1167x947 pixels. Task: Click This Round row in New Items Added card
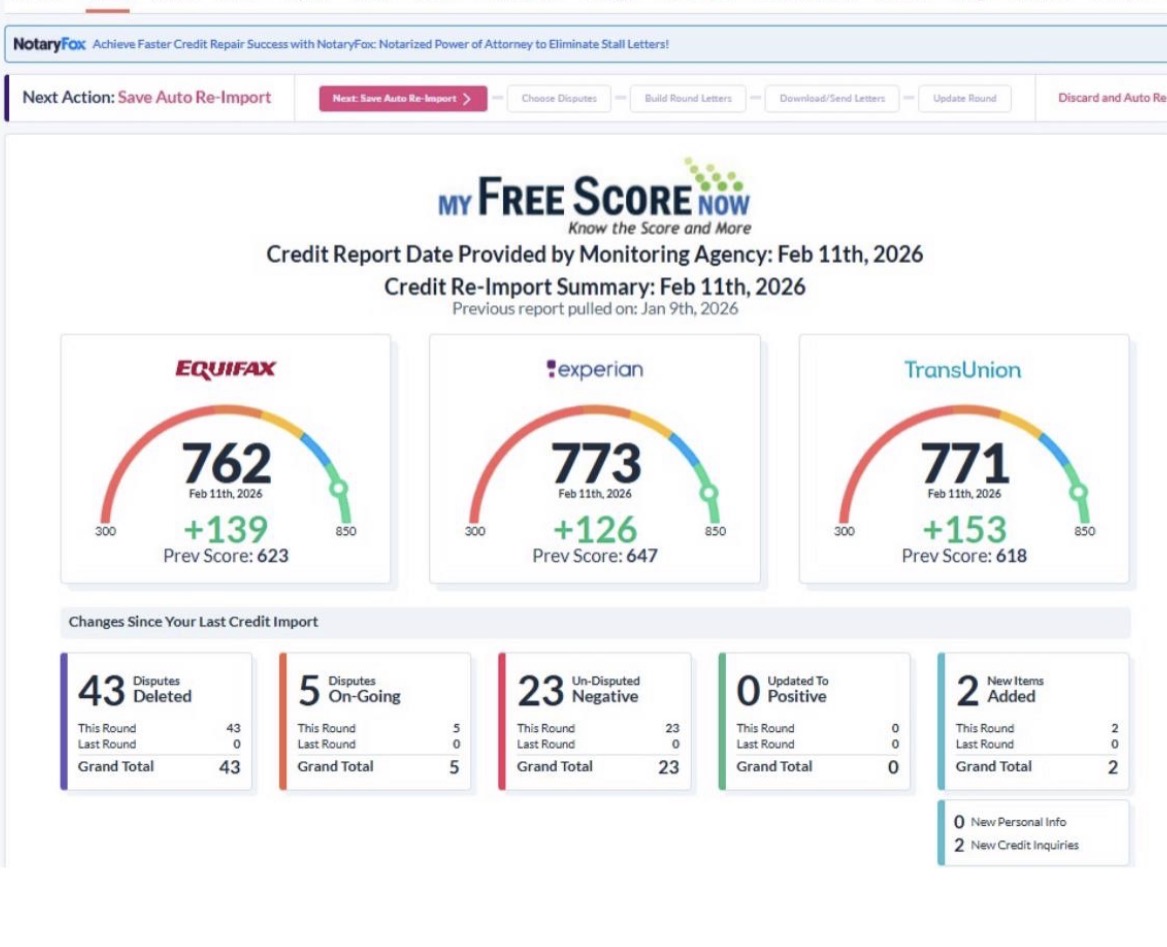[x=1037, y=728]
